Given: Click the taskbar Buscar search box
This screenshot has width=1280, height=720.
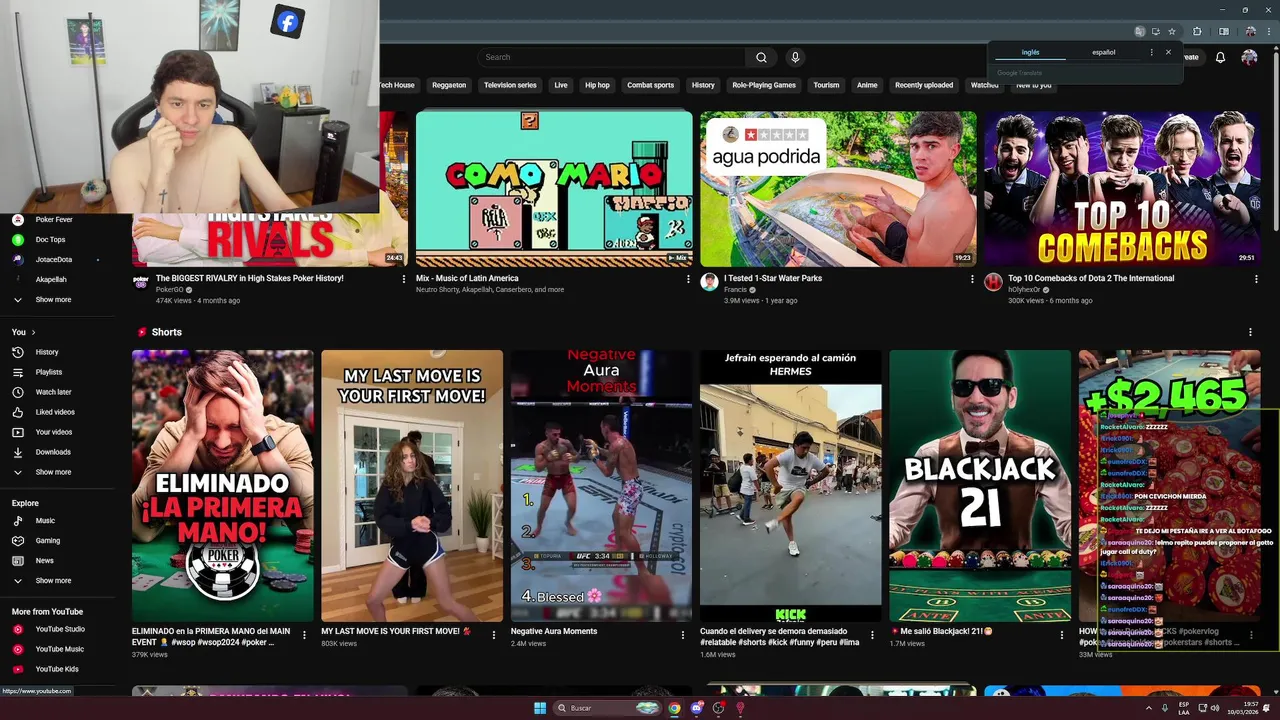Looking at the screenshot, I should (x=608, y=708).
